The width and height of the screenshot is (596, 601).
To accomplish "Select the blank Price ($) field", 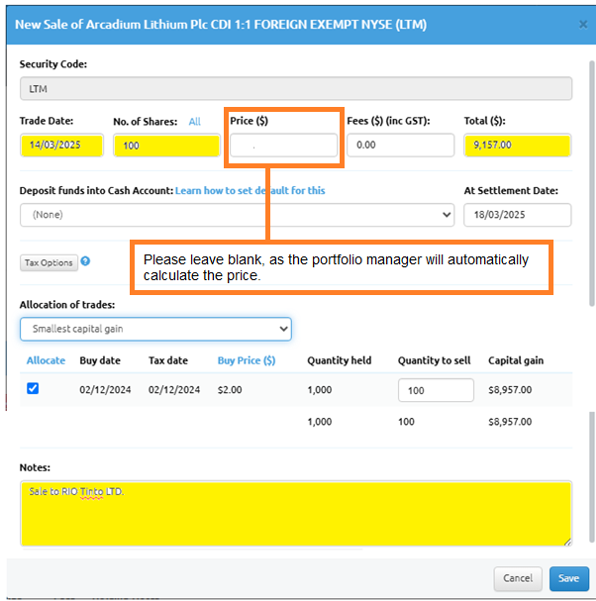I will pos(284,145).
